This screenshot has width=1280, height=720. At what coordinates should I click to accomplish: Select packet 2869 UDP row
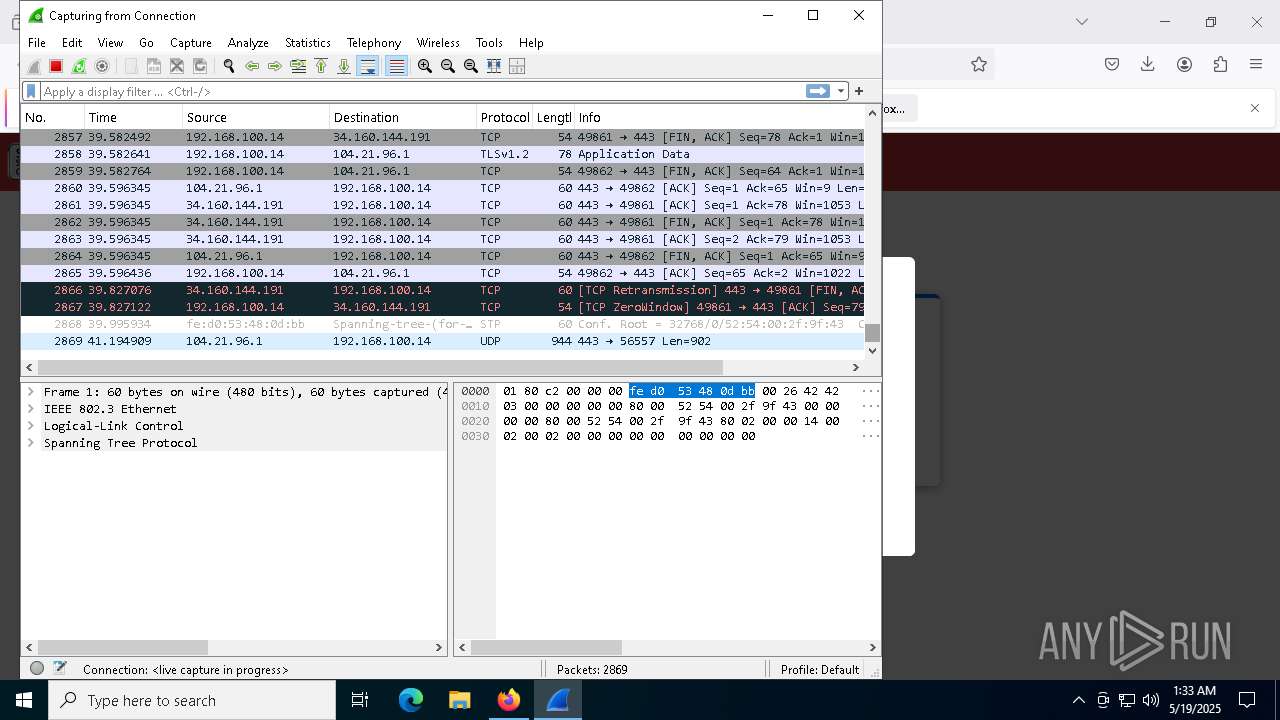pyautogui.click(x=442, y=341)
